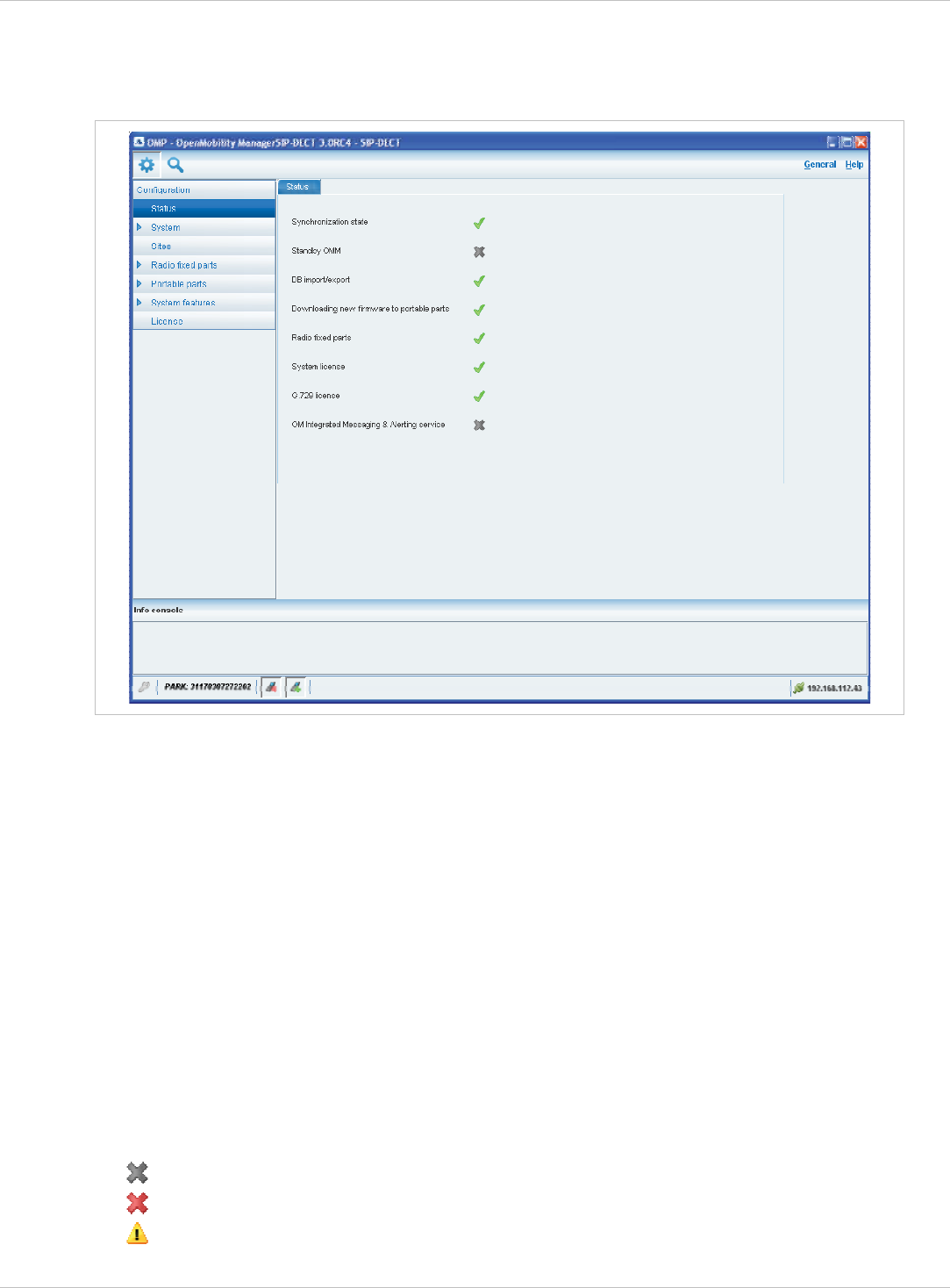Click the green handset icon in status bar

[296, 687]
